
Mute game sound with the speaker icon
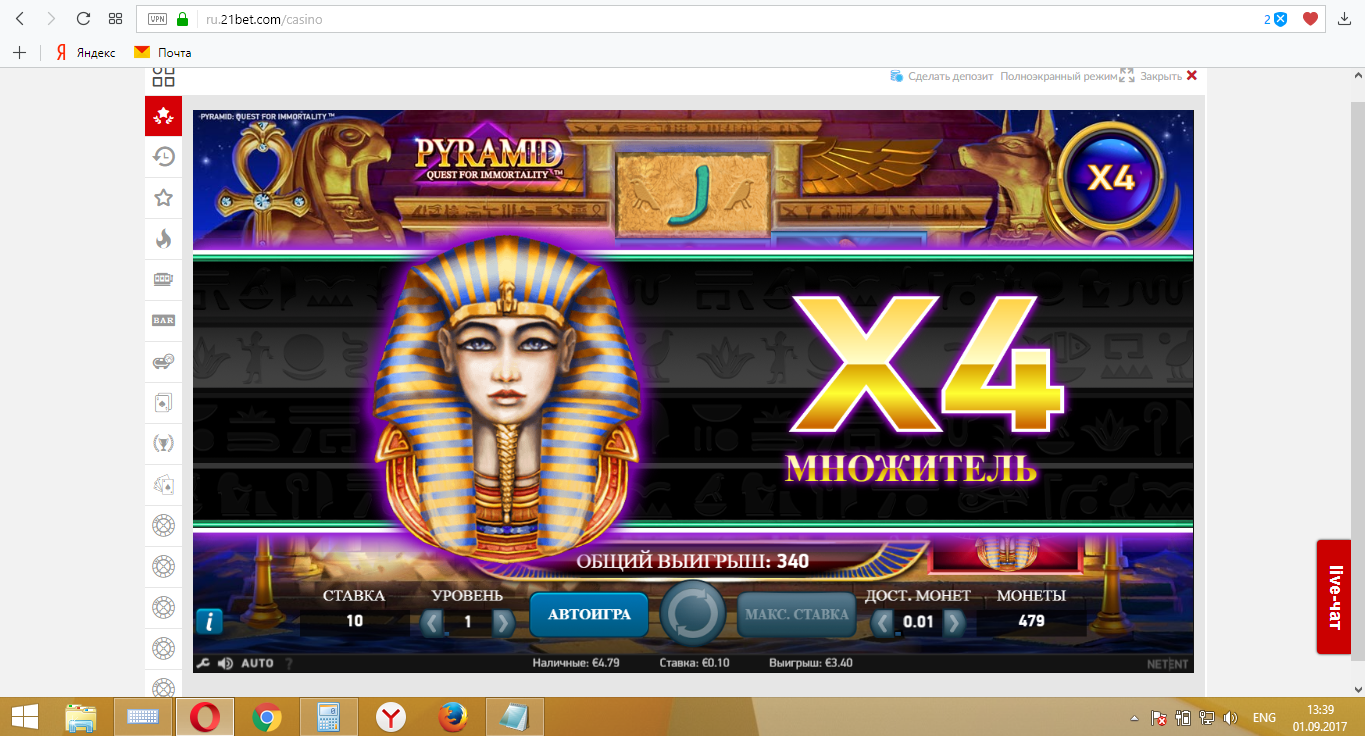pos(225,663)
